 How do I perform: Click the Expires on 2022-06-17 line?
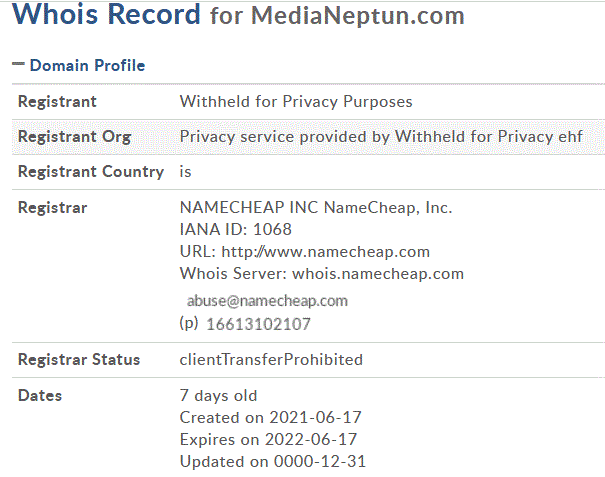tap(268, 440)
